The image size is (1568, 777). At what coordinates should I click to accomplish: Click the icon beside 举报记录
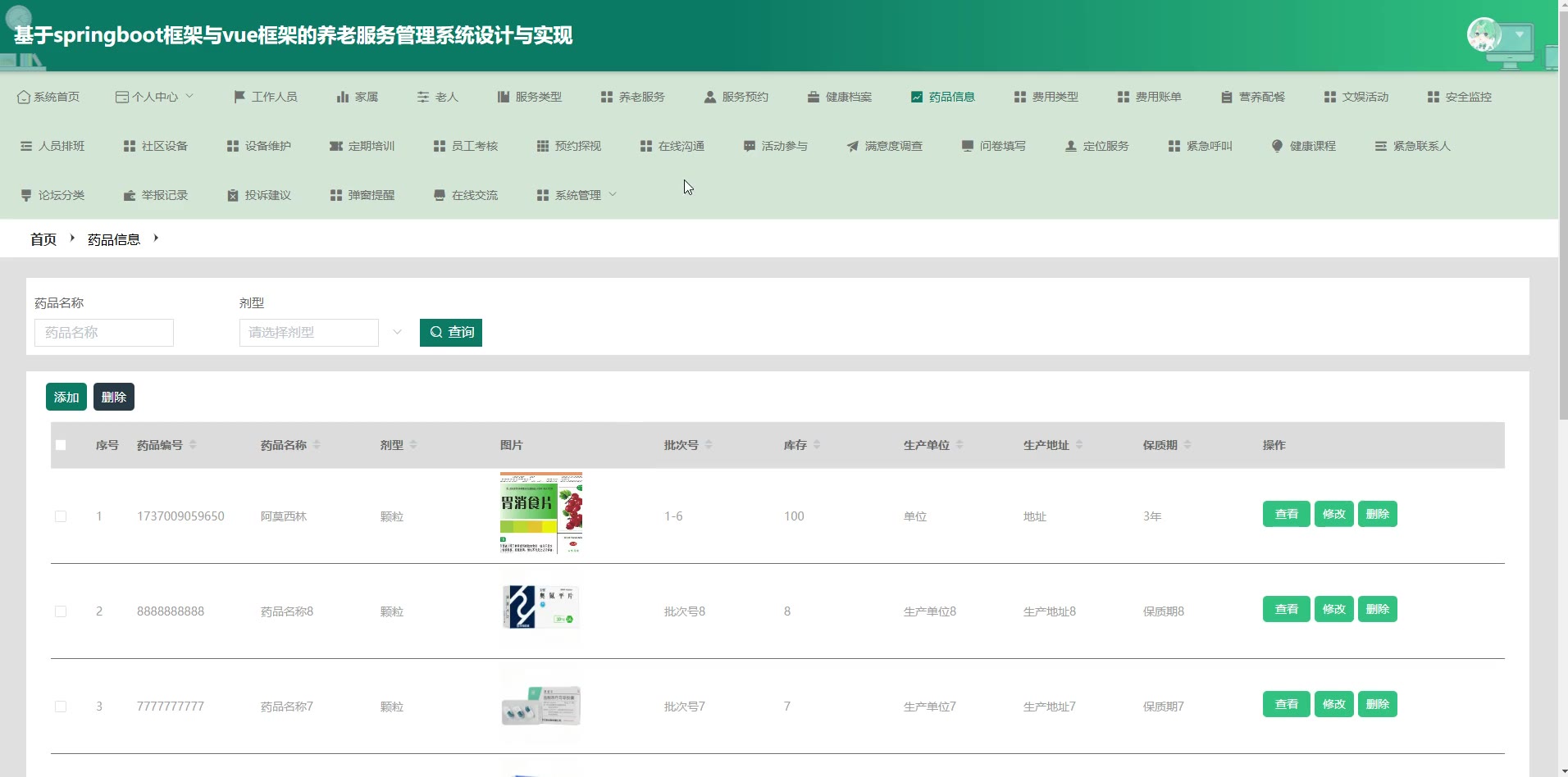tap(130, 195)
